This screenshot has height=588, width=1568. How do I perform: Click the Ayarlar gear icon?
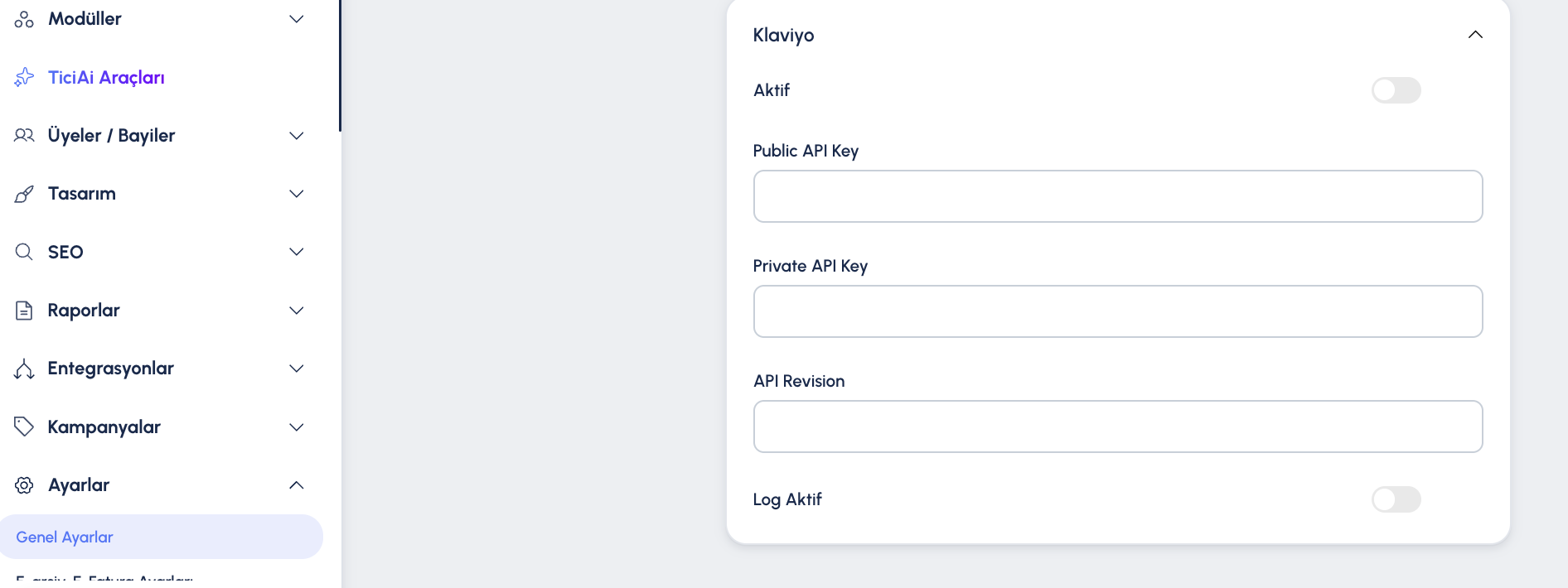[24, 485]
